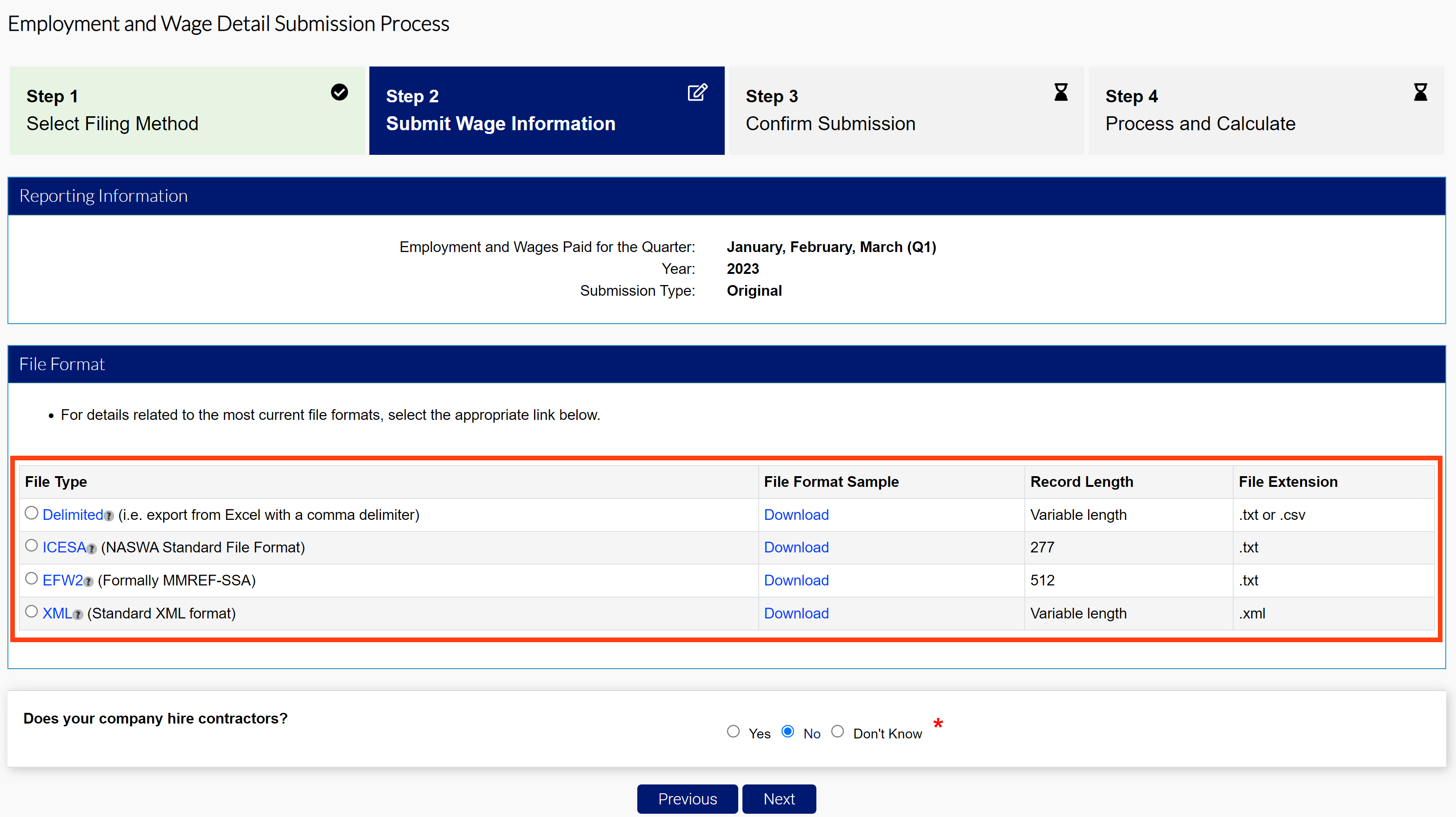Click the hourglass icon on Step 4

(1420, 92)
